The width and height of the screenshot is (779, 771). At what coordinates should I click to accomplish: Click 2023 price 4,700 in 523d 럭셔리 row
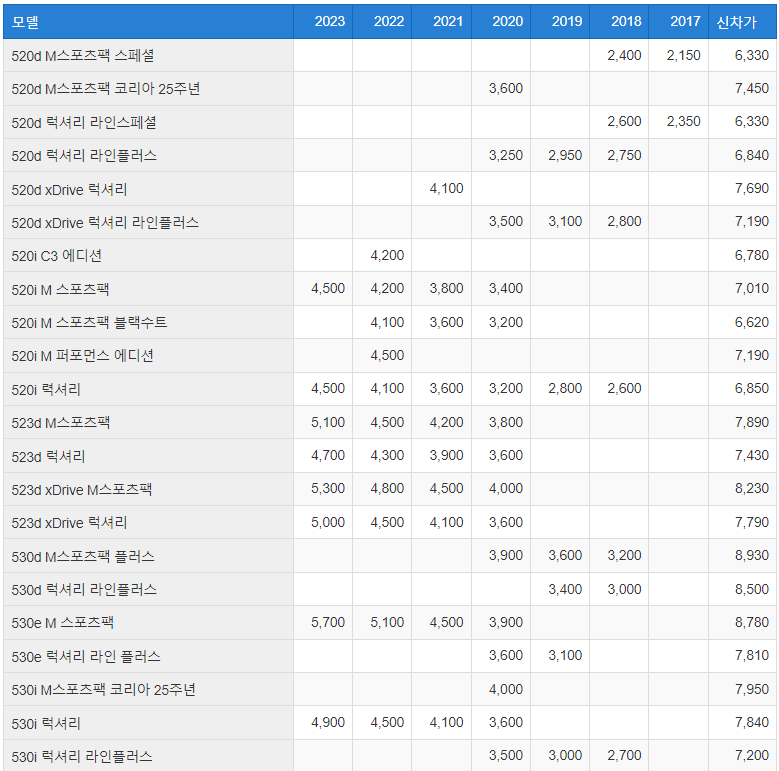328,456
